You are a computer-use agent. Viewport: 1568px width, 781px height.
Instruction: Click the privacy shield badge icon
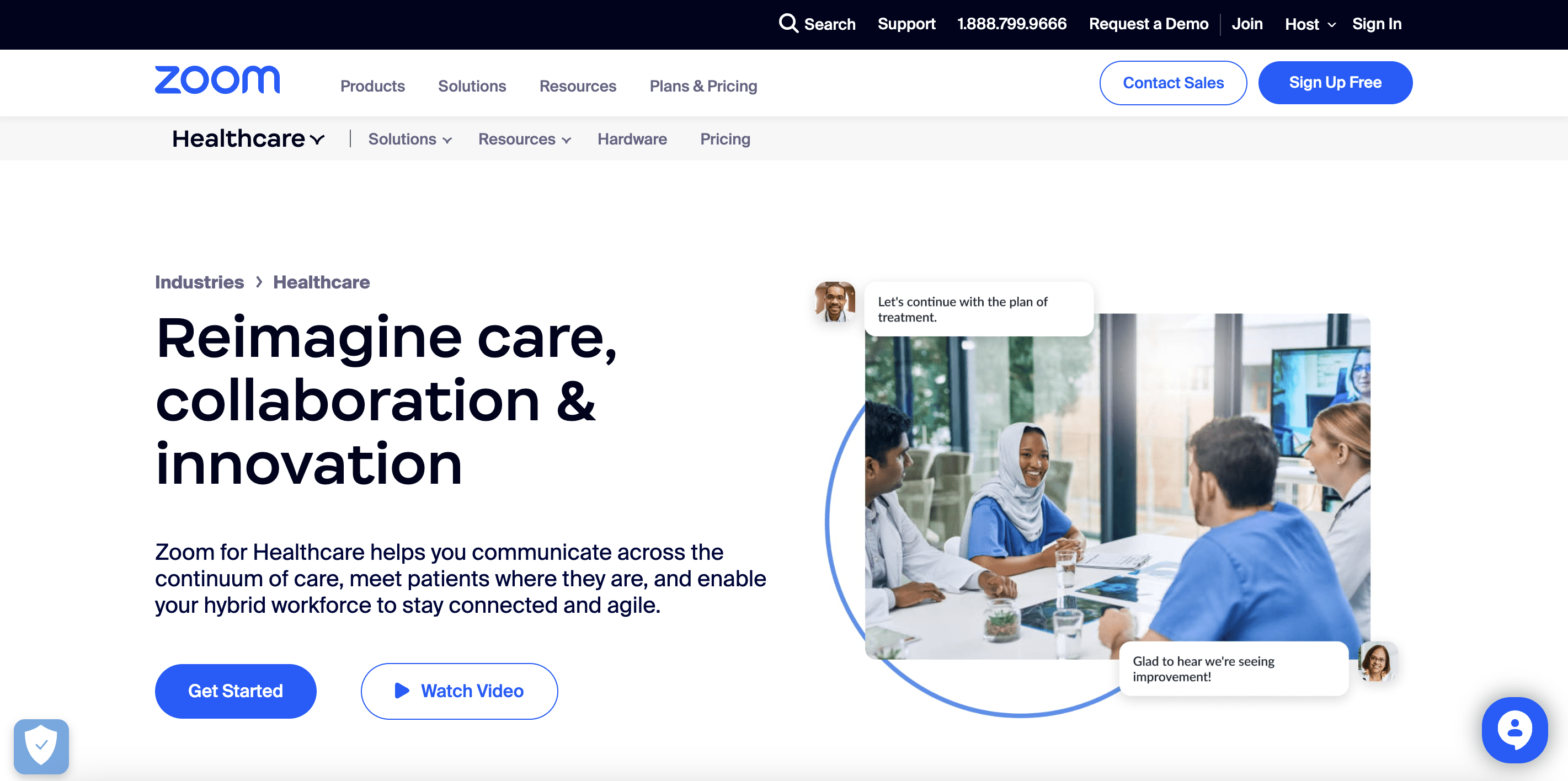pyautogui.click(x=41, y=746)
